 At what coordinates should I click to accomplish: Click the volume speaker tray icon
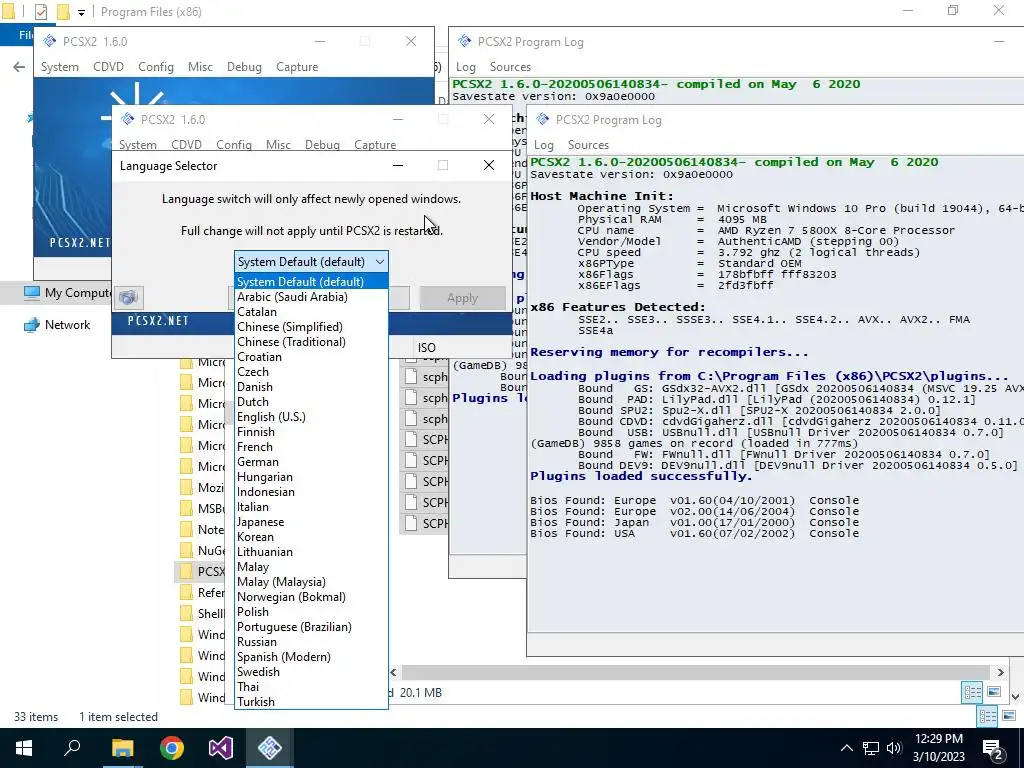(x=895, y=748)
